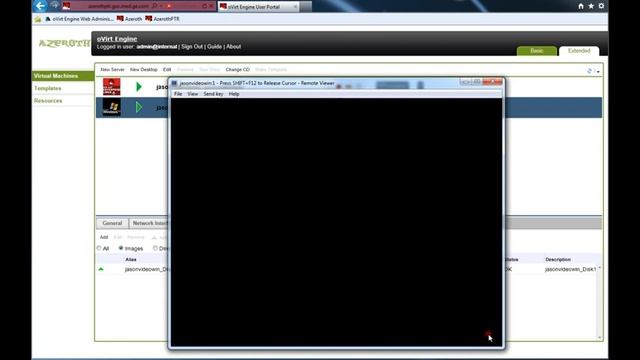Screen dimensions: 640x360
Task: Select the Images radio button
Action: (x=121, y=248)
